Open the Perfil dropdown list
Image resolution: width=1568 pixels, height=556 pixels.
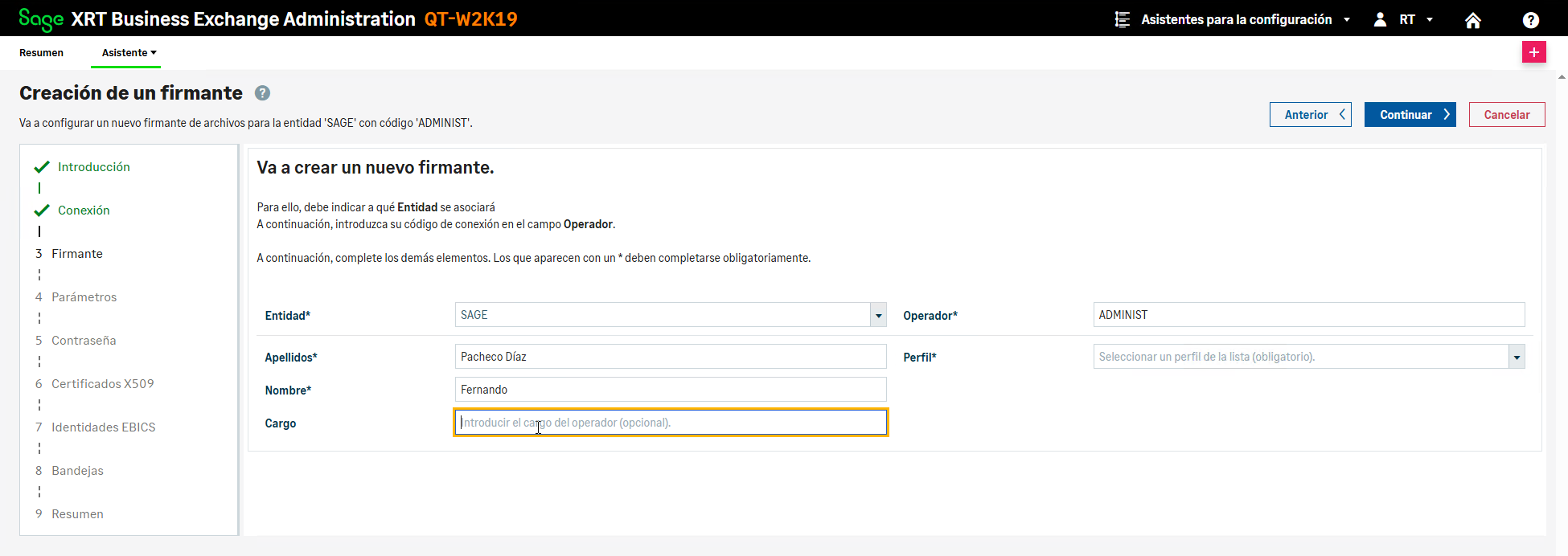[x=1516, y=357]
